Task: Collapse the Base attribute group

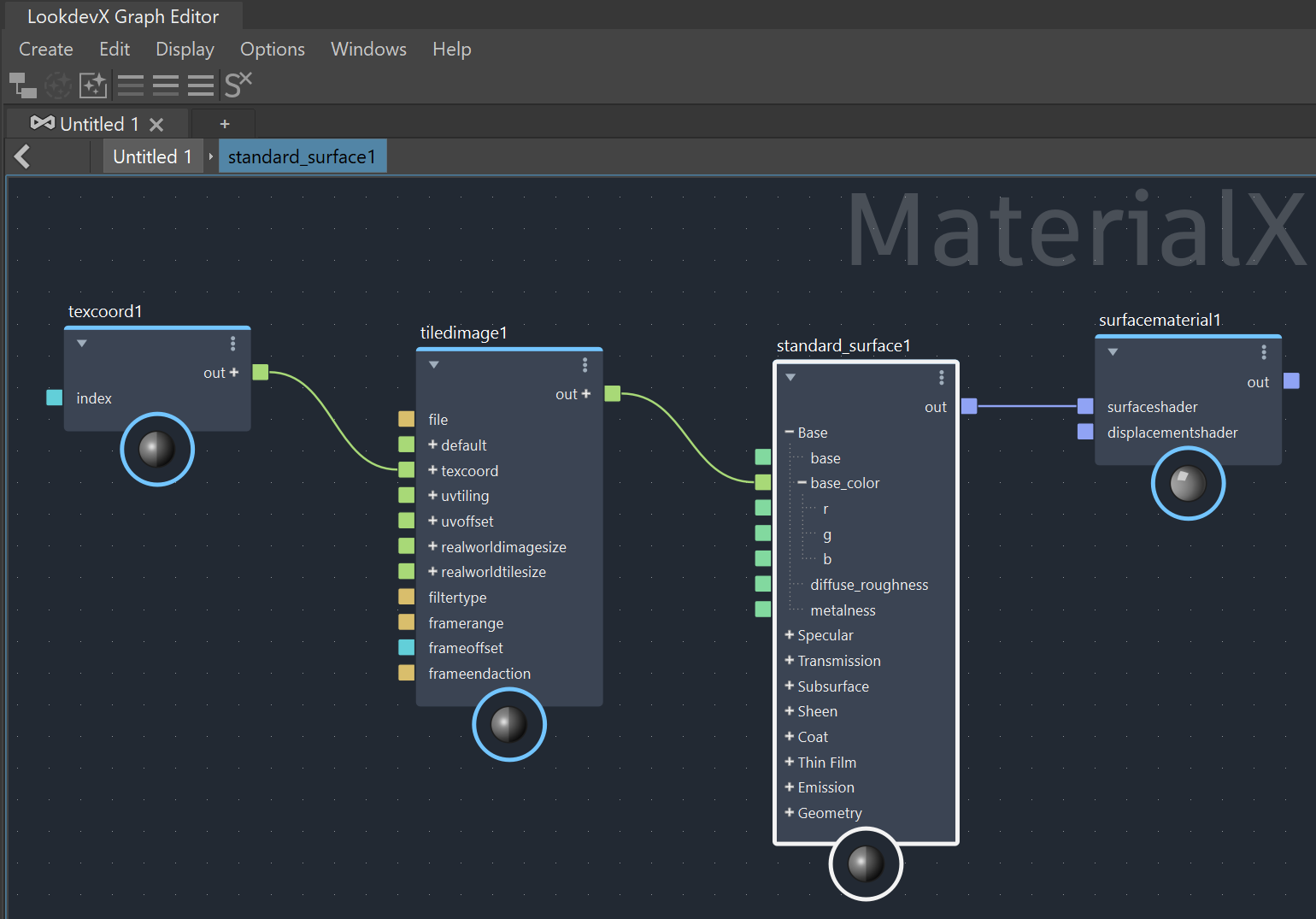Action: (790, 433)
